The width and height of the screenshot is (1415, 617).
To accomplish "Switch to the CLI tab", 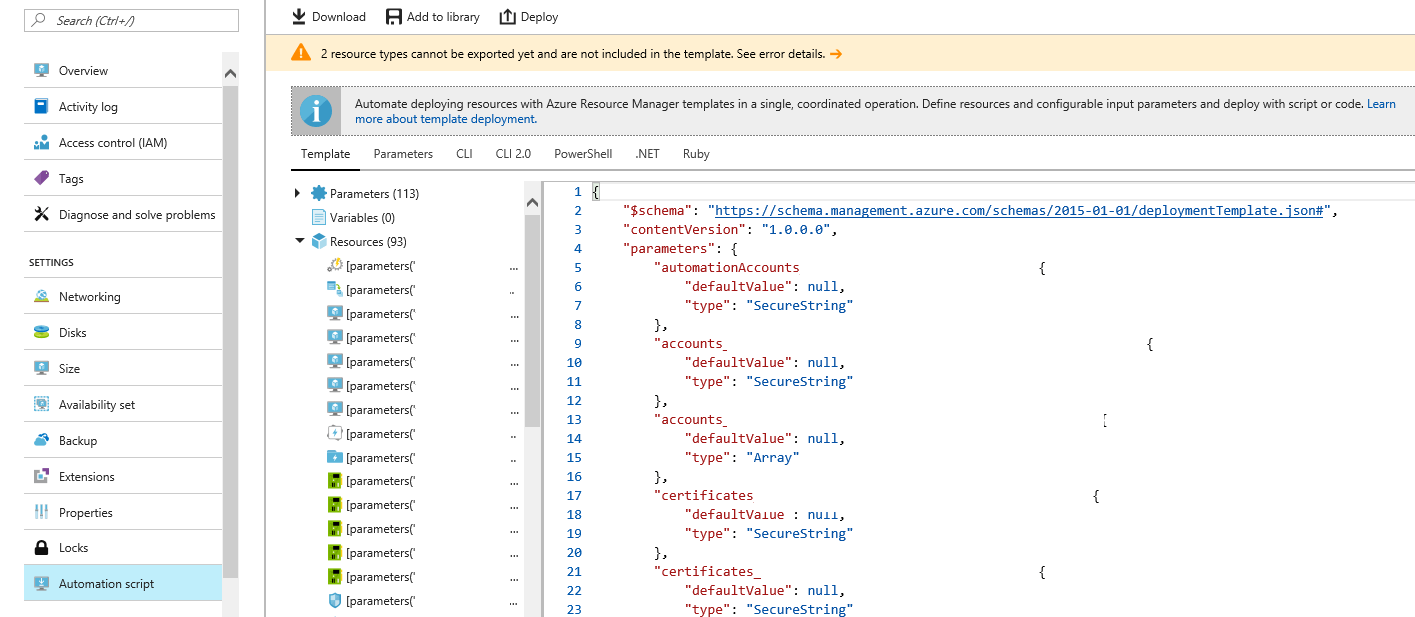I will 464,154.
